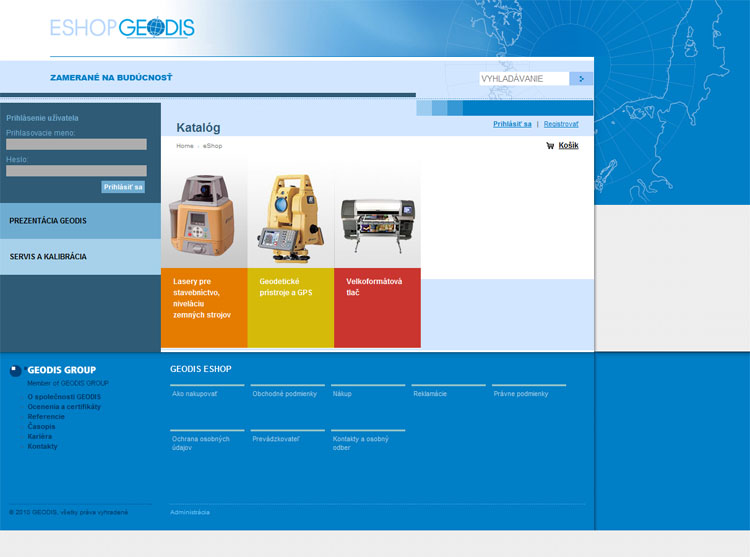Open Obchodné podmienky footer link
This screenshot has width=750, height=557.
(x=285, y=394)
